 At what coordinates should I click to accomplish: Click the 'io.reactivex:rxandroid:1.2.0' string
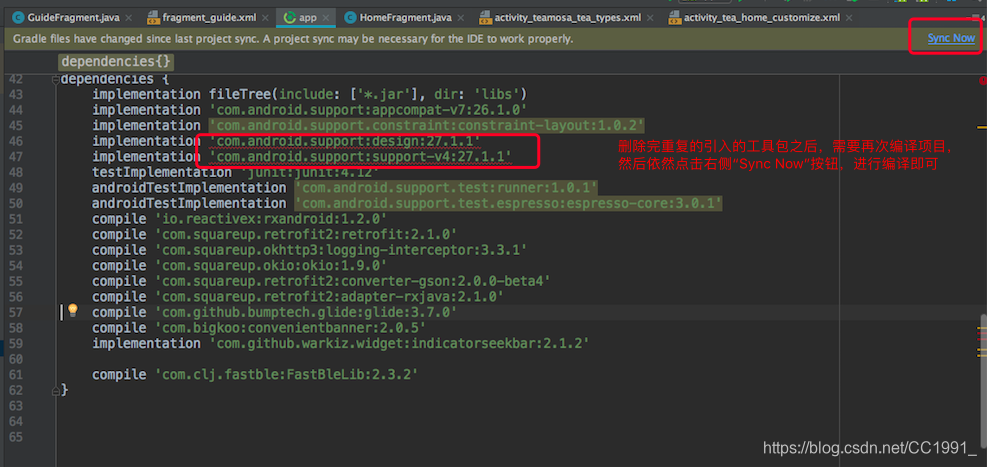tap(271, 218)
